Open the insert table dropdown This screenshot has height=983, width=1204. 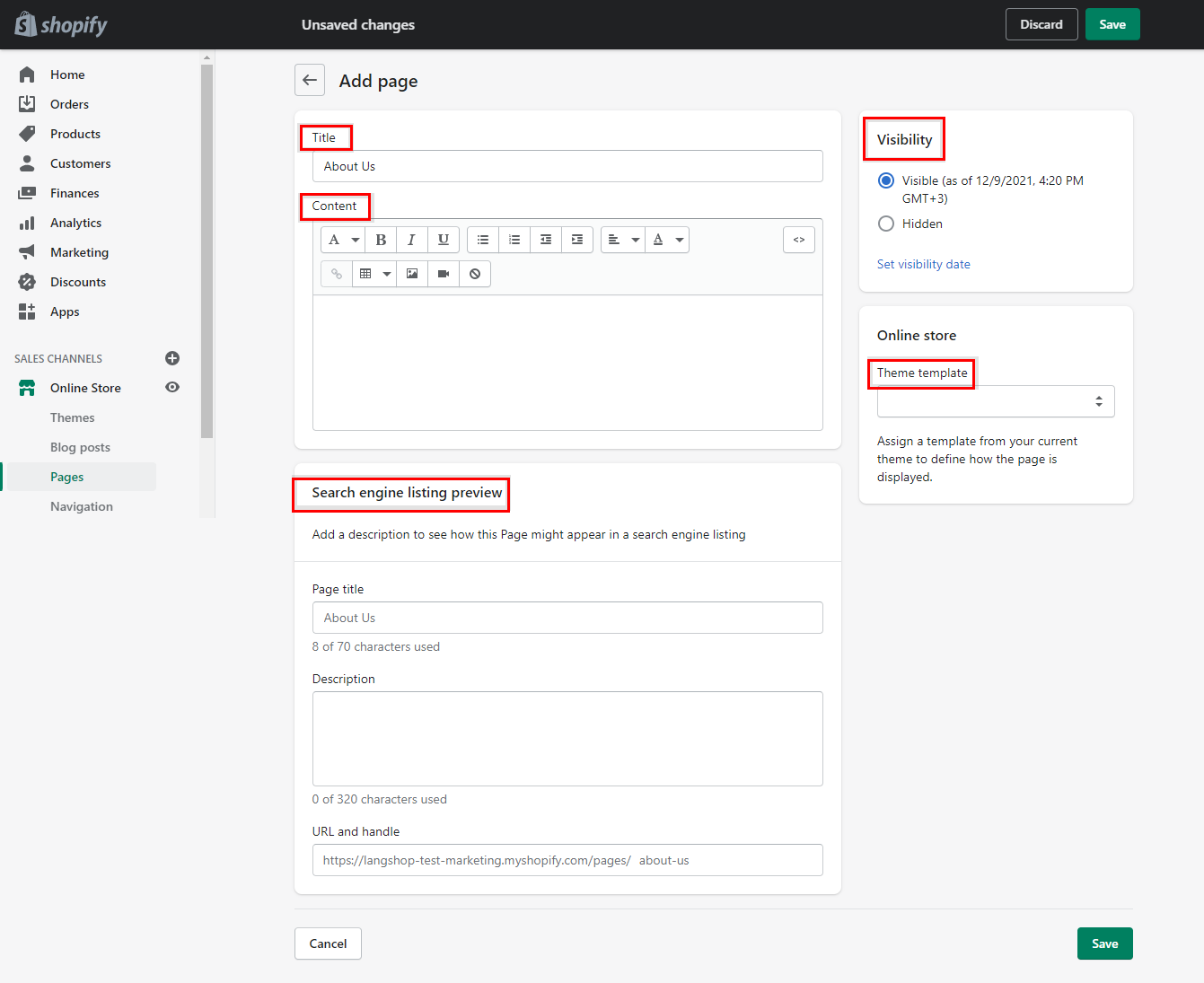374,274
